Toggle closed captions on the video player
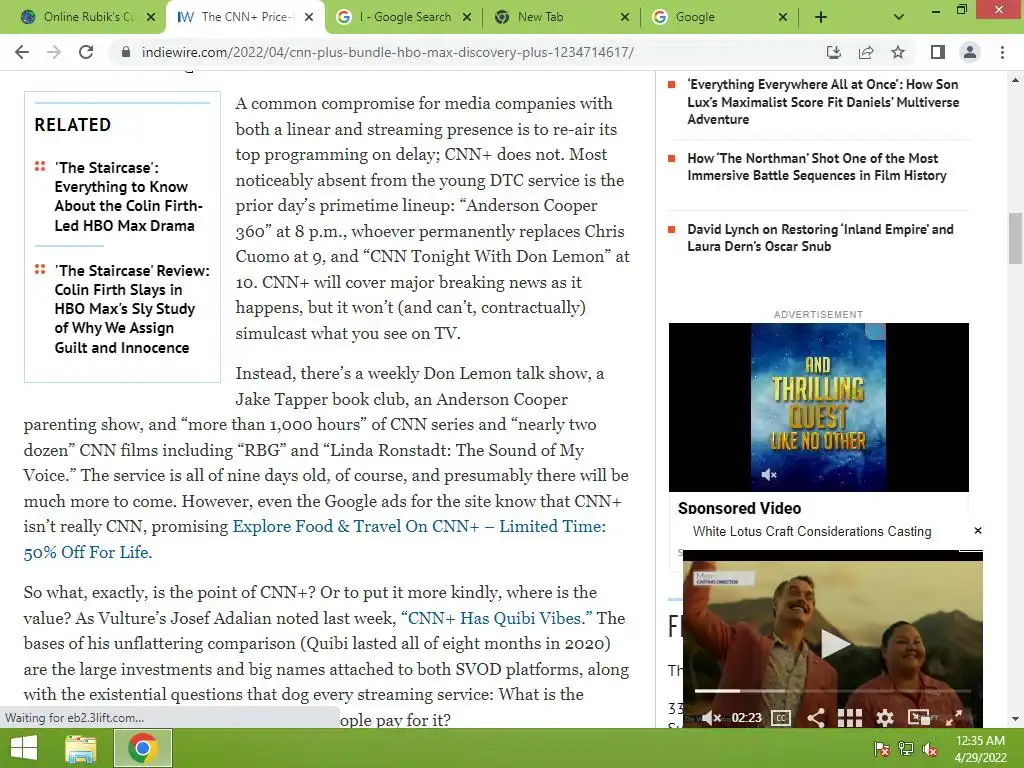The image size is (1024, 768). pos(781,718)
